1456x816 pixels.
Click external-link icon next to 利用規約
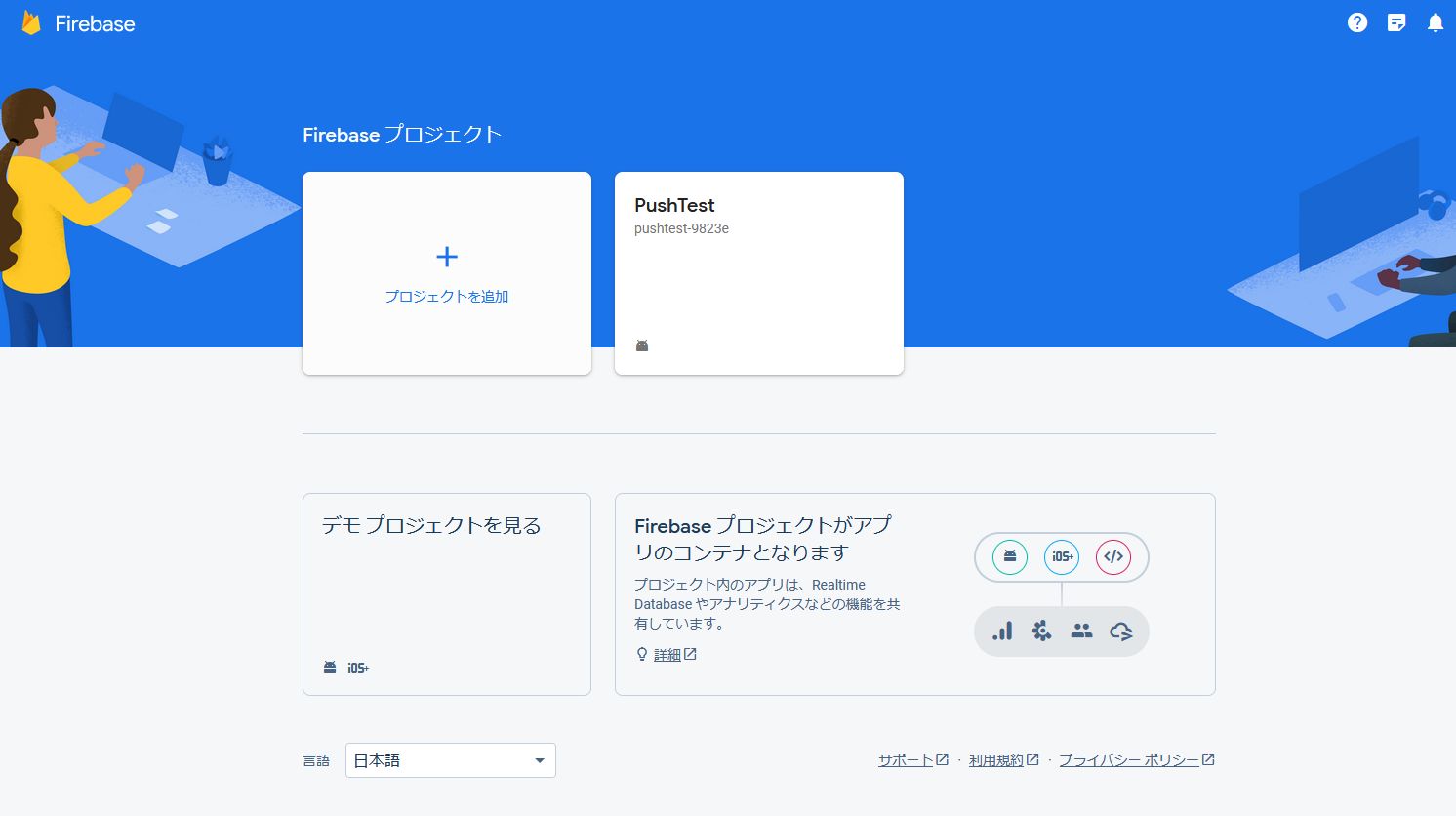(1032, 759)
